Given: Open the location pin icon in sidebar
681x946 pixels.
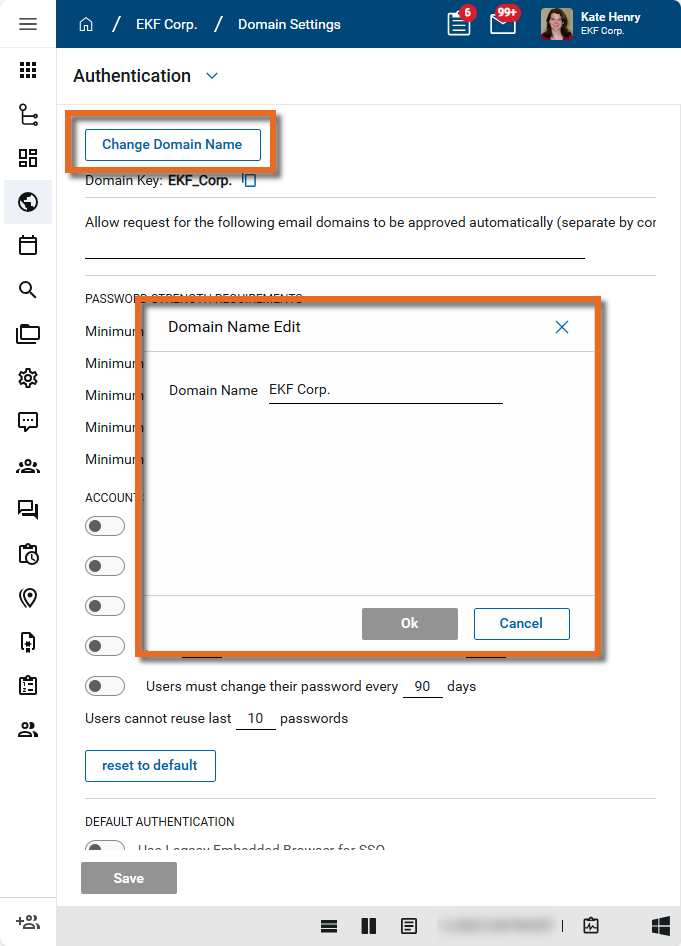Looking at the screenshot, I should (28, 598).
